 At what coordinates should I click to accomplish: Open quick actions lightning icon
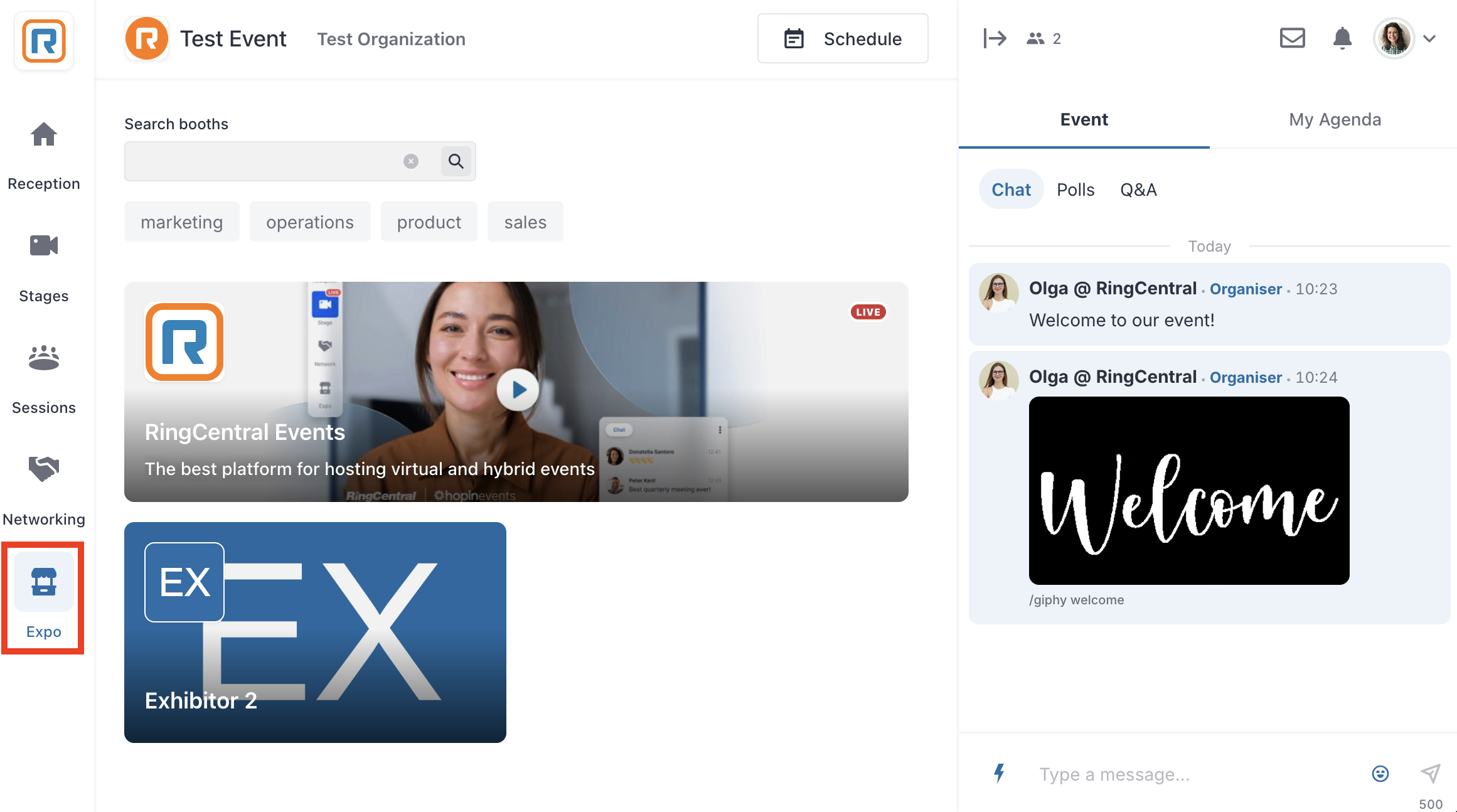(x=1000, y=773)
